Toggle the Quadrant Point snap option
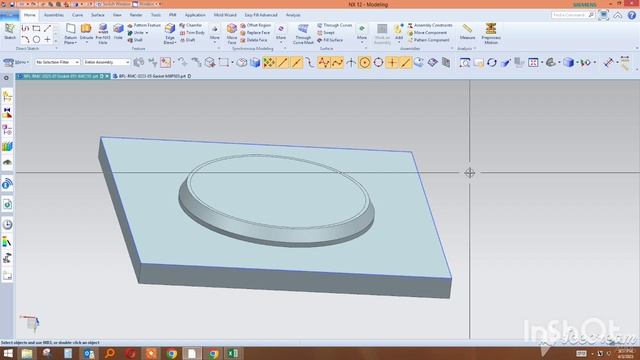The width and height of the screenshot is (640, 360). pos(378,62)
